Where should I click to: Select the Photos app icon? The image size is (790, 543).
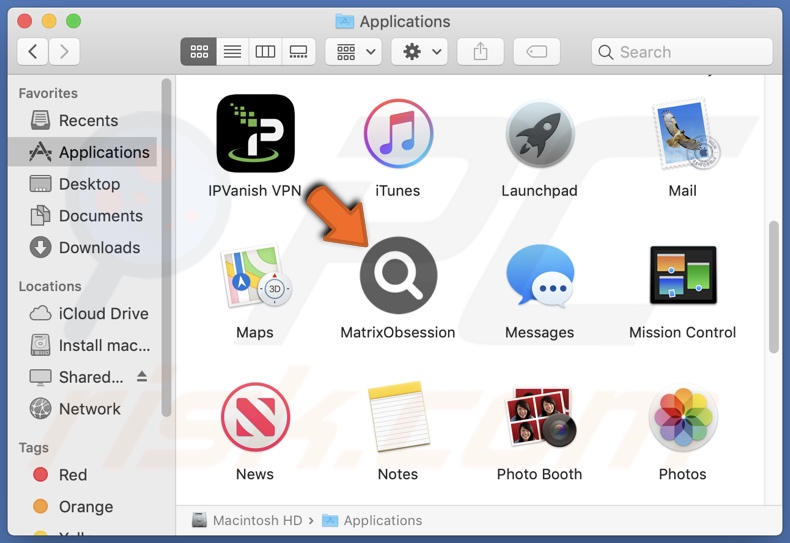coord(683,417)
